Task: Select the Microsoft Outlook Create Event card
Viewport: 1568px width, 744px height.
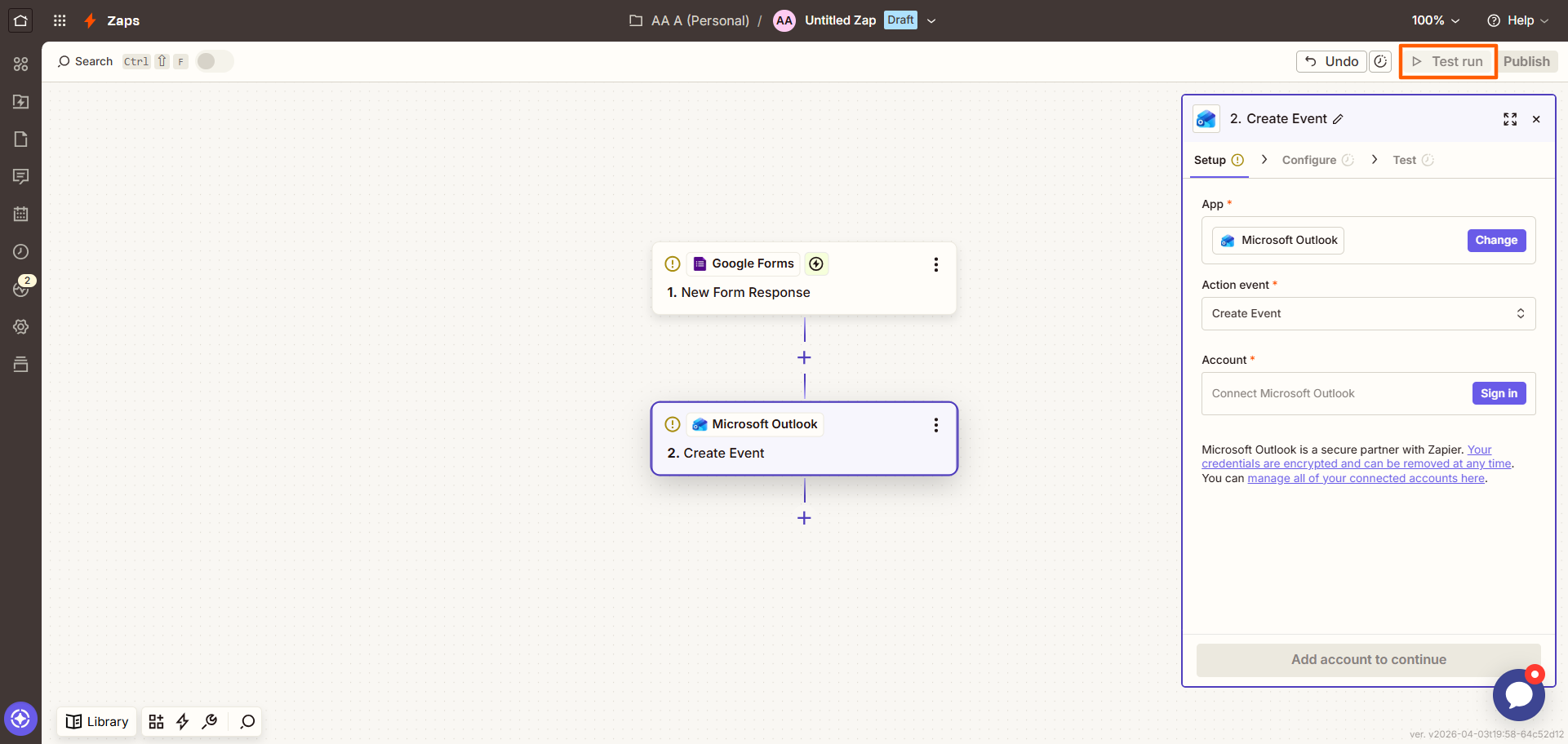Action: [x=804, y=439]
